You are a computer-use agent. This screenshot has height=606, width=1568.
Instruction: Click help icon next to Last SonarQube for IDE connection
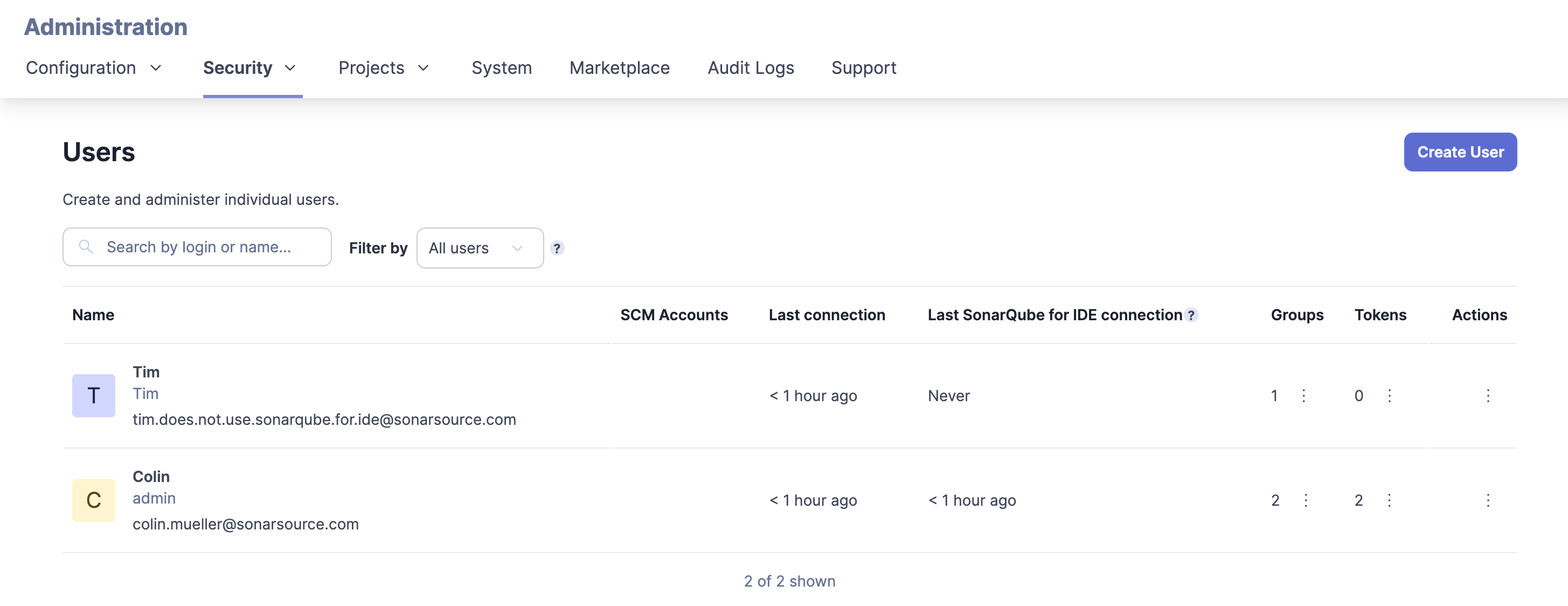(1192, 315)
